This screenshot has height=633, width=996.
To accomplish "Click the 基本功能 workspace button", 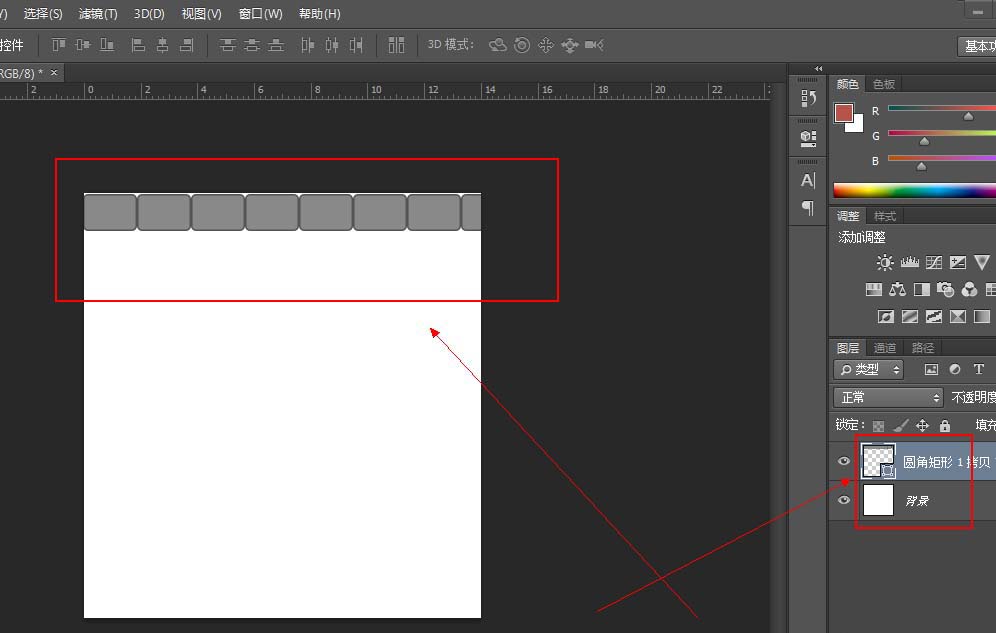I will click(977, 46).
